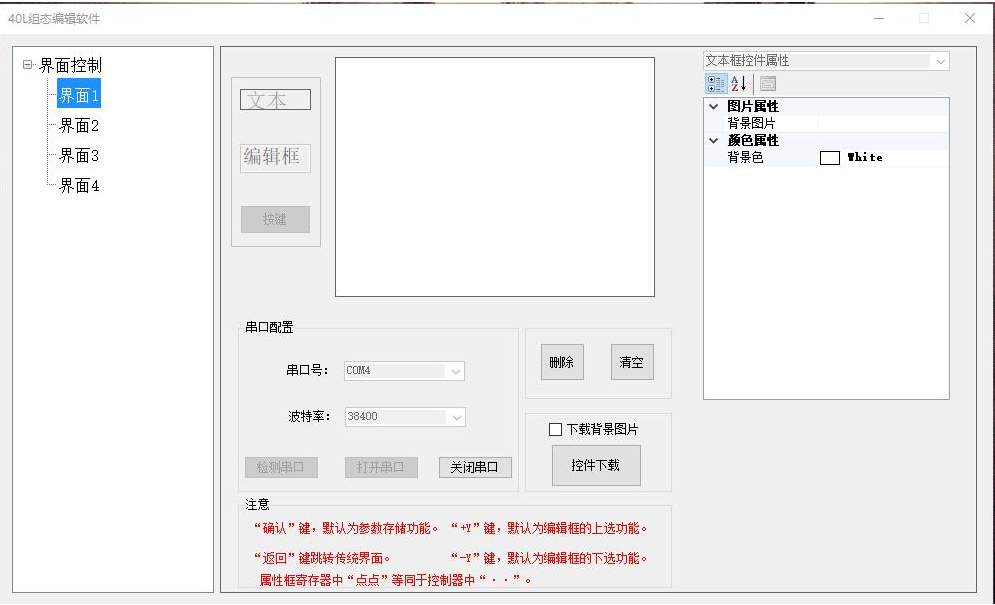This screenshot has width=995, height=605.
Task: Click the White 背景色 color swatch
Action: pos(829,158)
